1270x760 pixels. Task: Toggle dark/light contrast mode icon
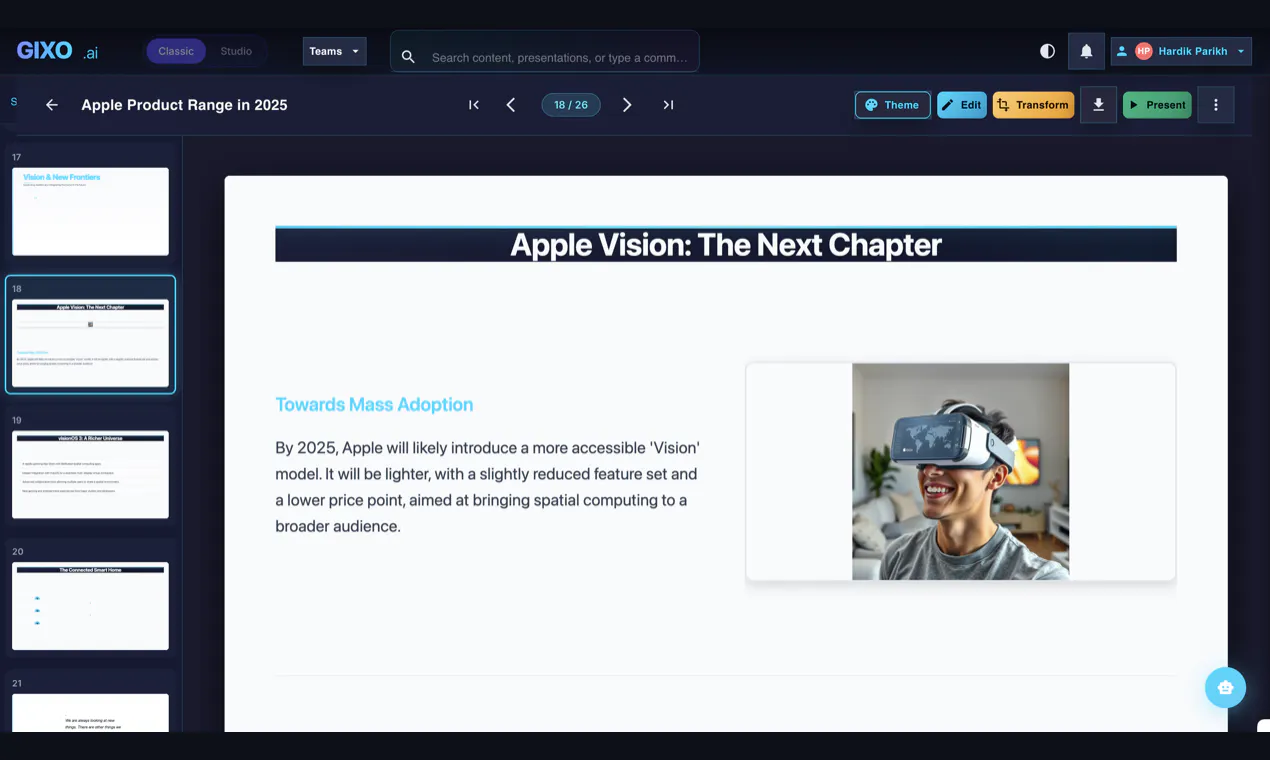click(1047, 51)
